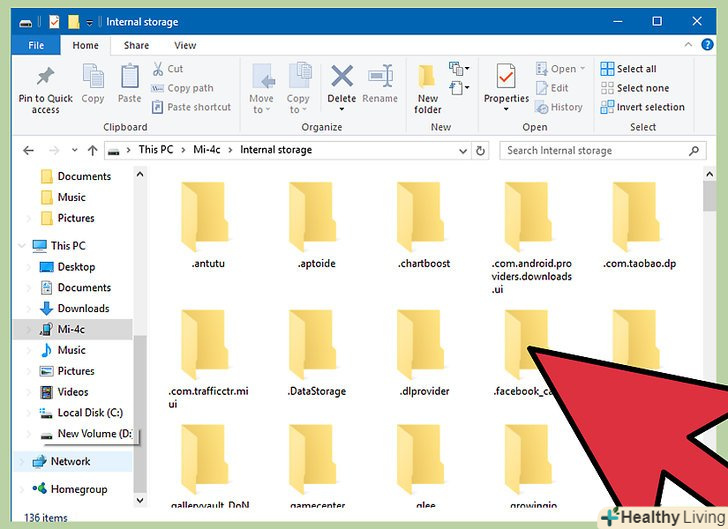The image size is (728, 529).
Task: Create a New folder
Action: tap(428, 89)
